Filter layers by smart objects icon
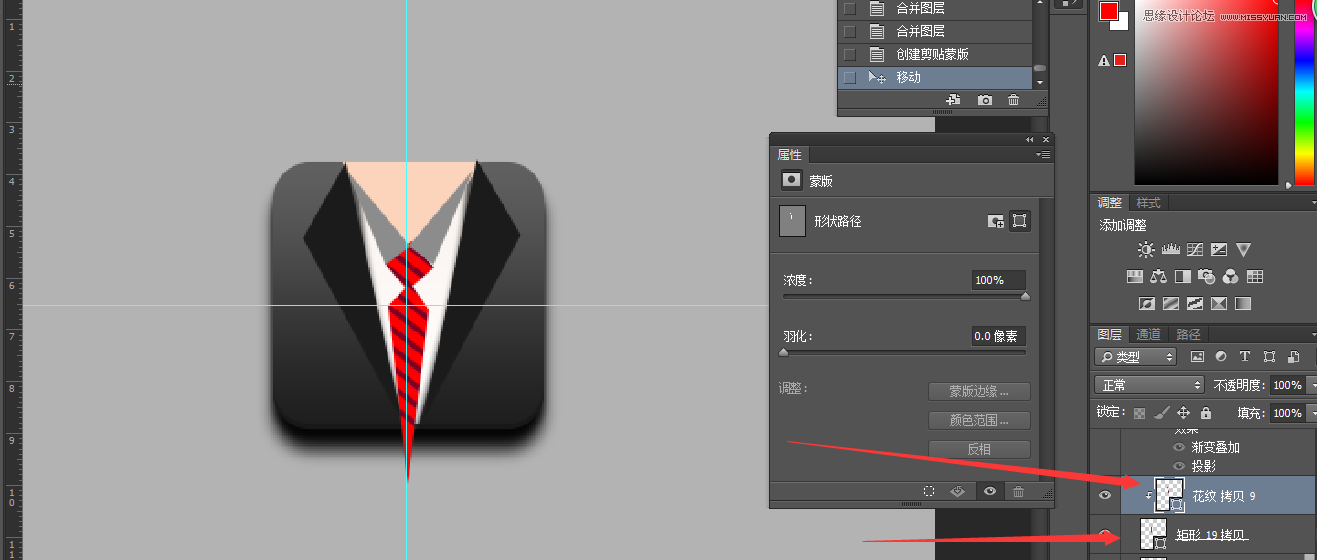This screenshot has height=560, width=1317. pos(1293,357)
